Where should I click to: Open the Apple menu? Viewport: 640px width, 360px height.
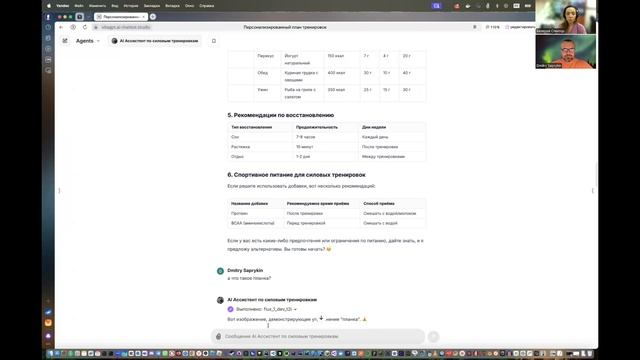[49, 6]
